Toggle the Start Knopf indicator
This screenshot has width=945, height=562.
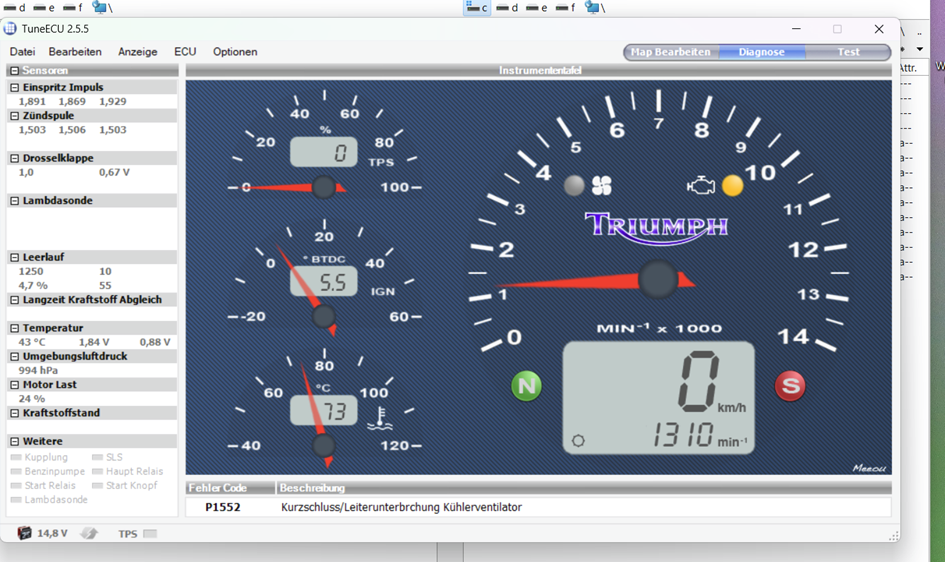coord(97,486)
